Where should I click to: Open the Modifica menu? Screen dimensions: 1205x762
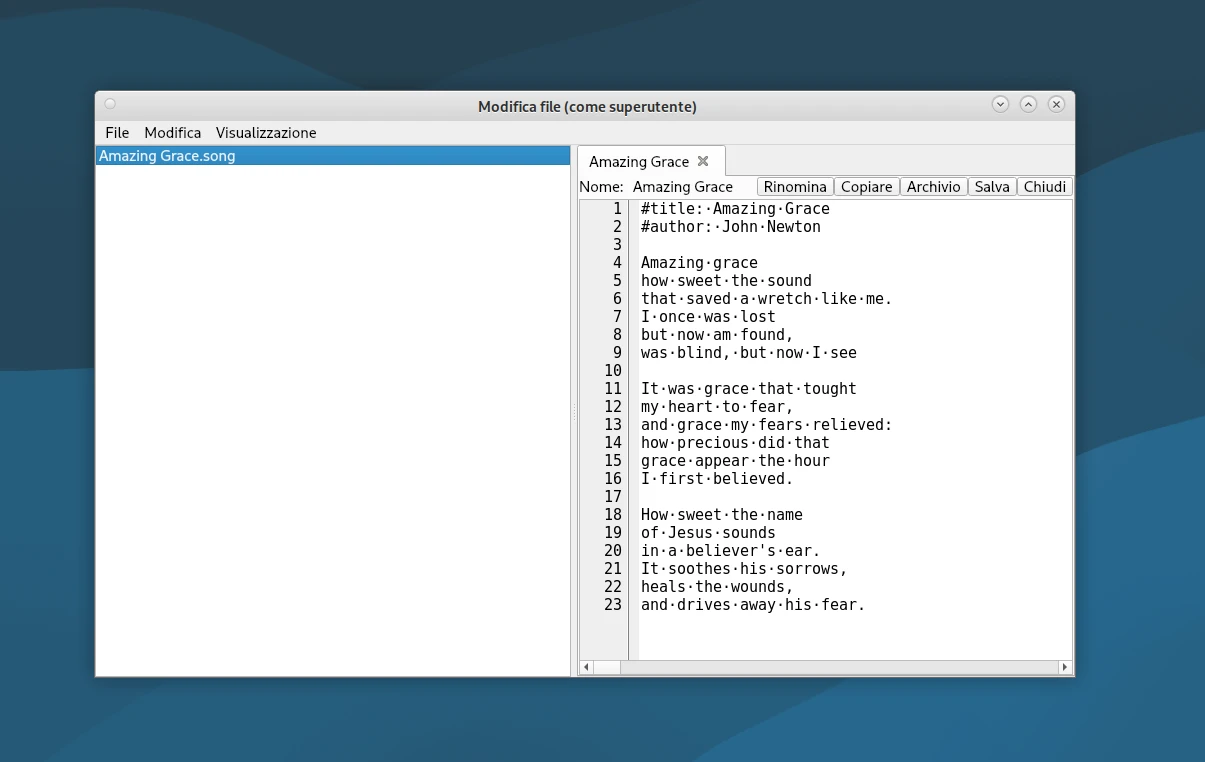pos(172,133)
